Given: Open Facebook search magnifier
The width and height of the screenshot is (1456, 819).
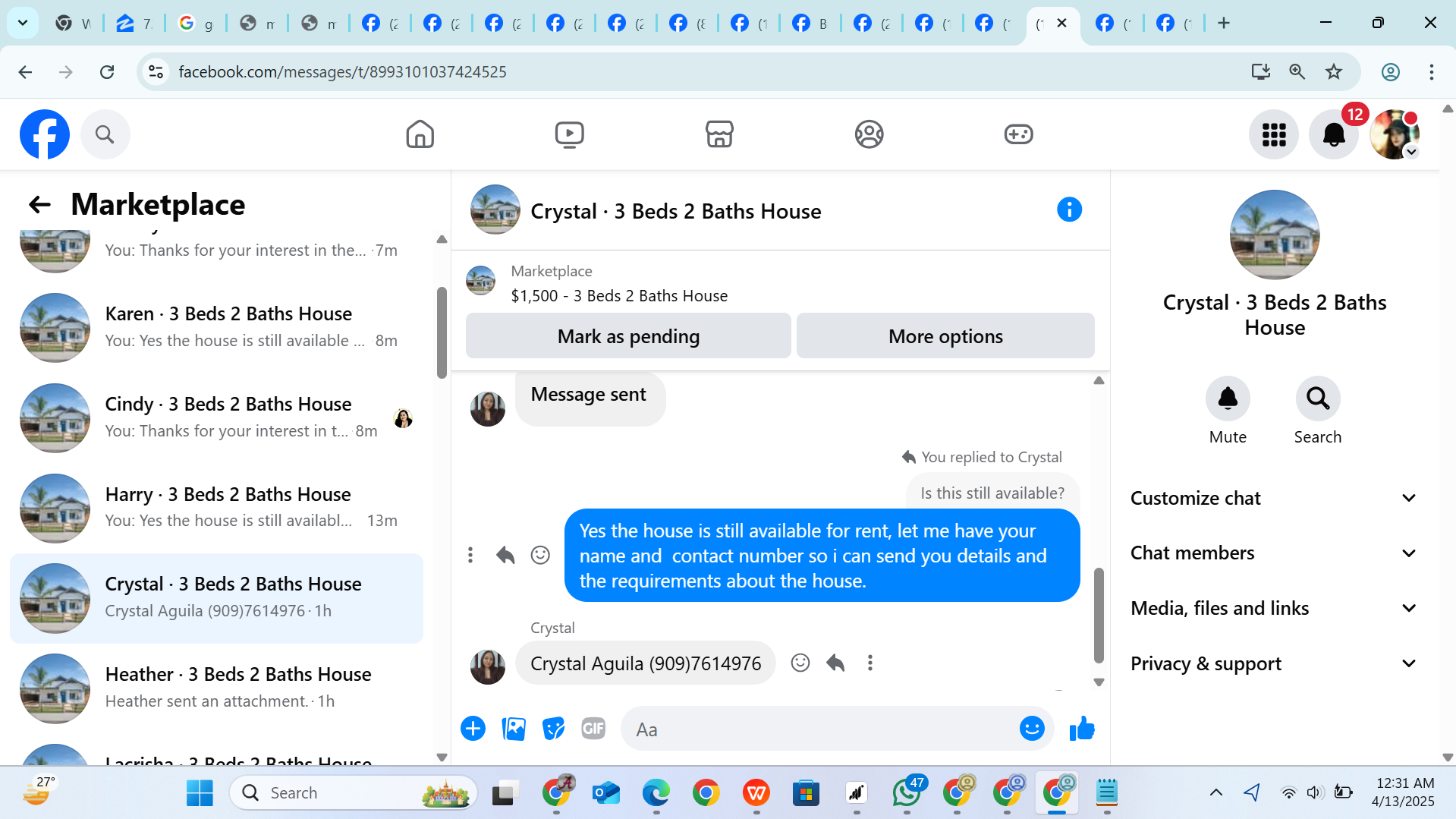Looking at the screenshot, I should click(x=105, y=134).
